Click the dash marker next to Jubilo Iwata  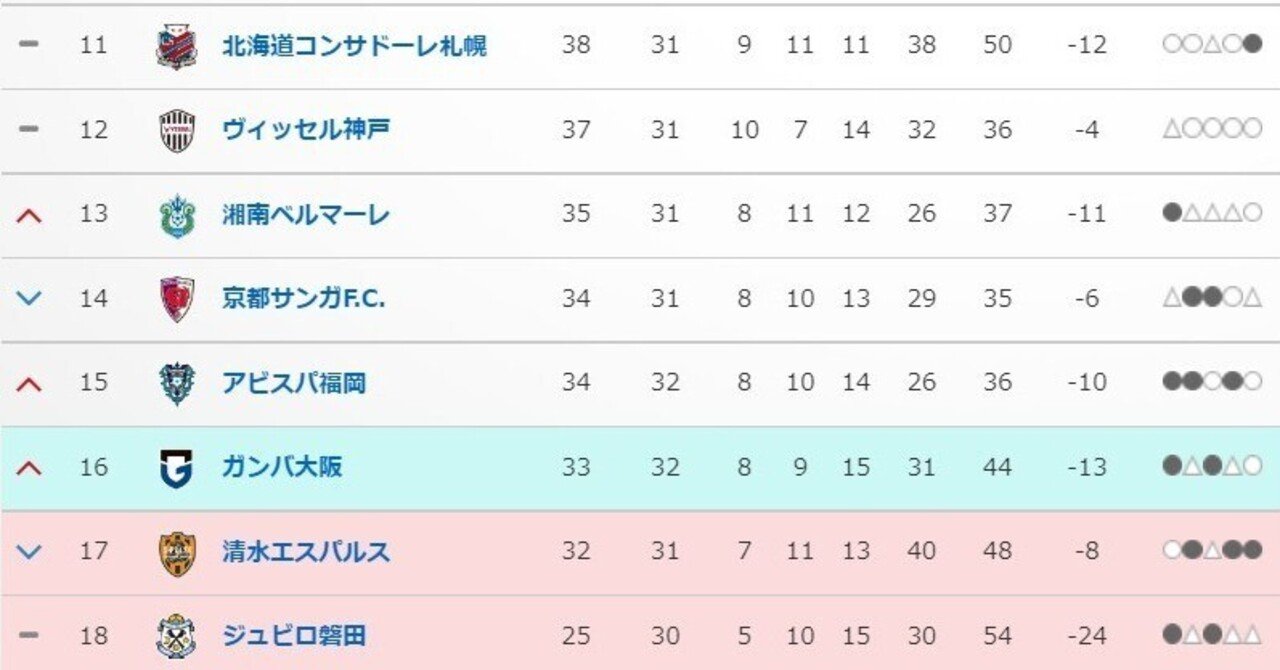point(27,634)
